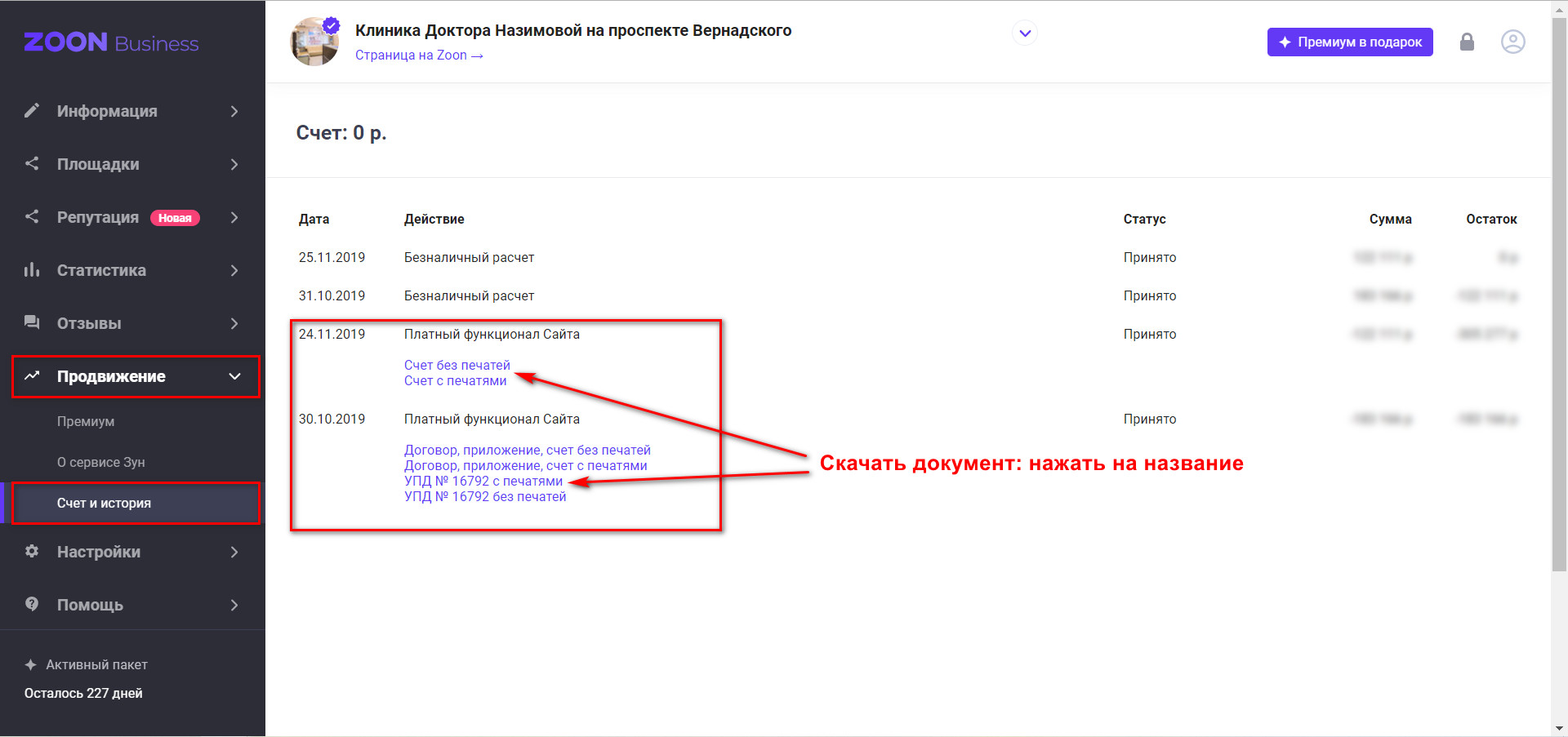Expand the Помощь menu chevron
This screenshot has width=1568, height=737.
(x=234, y=605)
